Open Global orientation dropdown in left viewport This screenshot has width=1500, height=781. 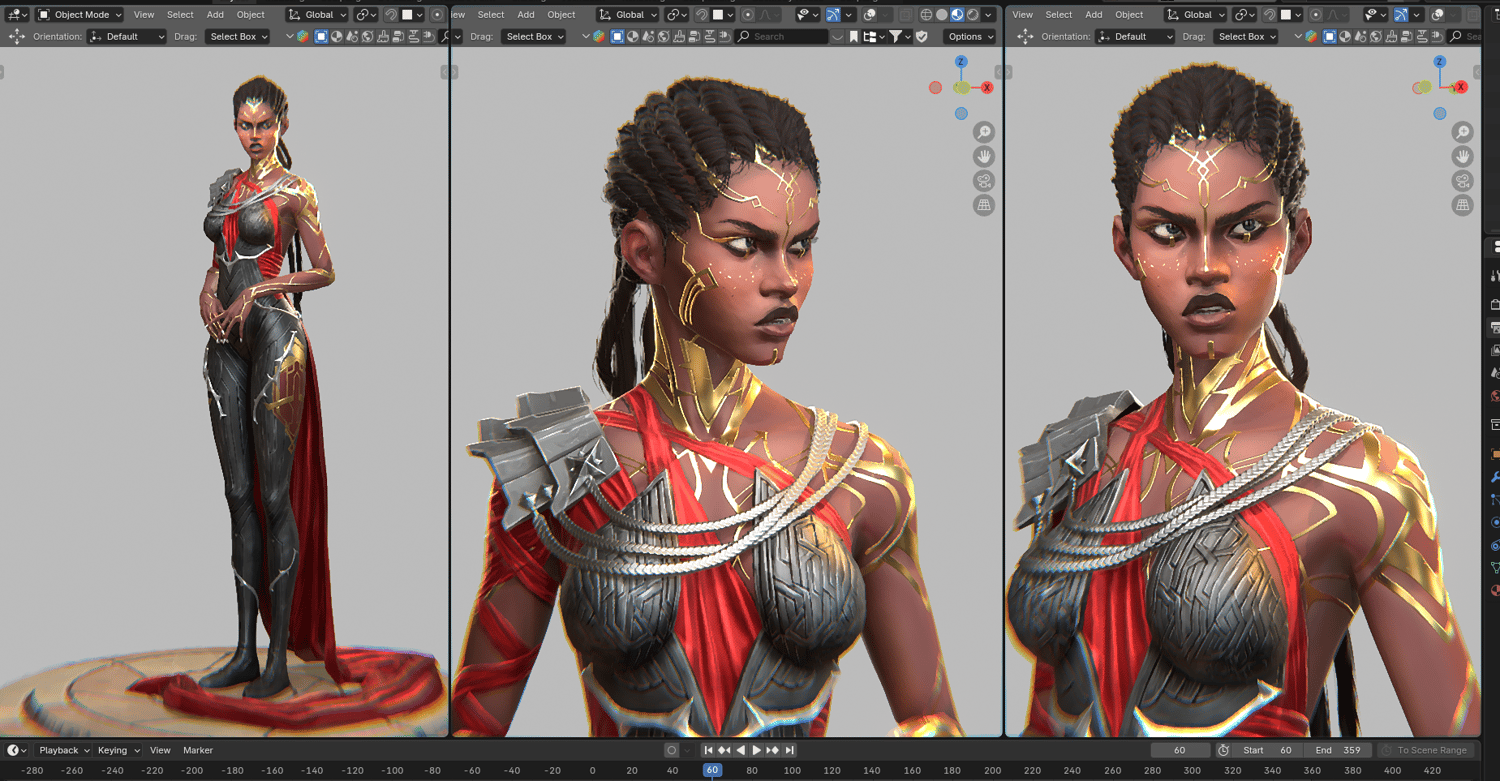click(317, 15)
